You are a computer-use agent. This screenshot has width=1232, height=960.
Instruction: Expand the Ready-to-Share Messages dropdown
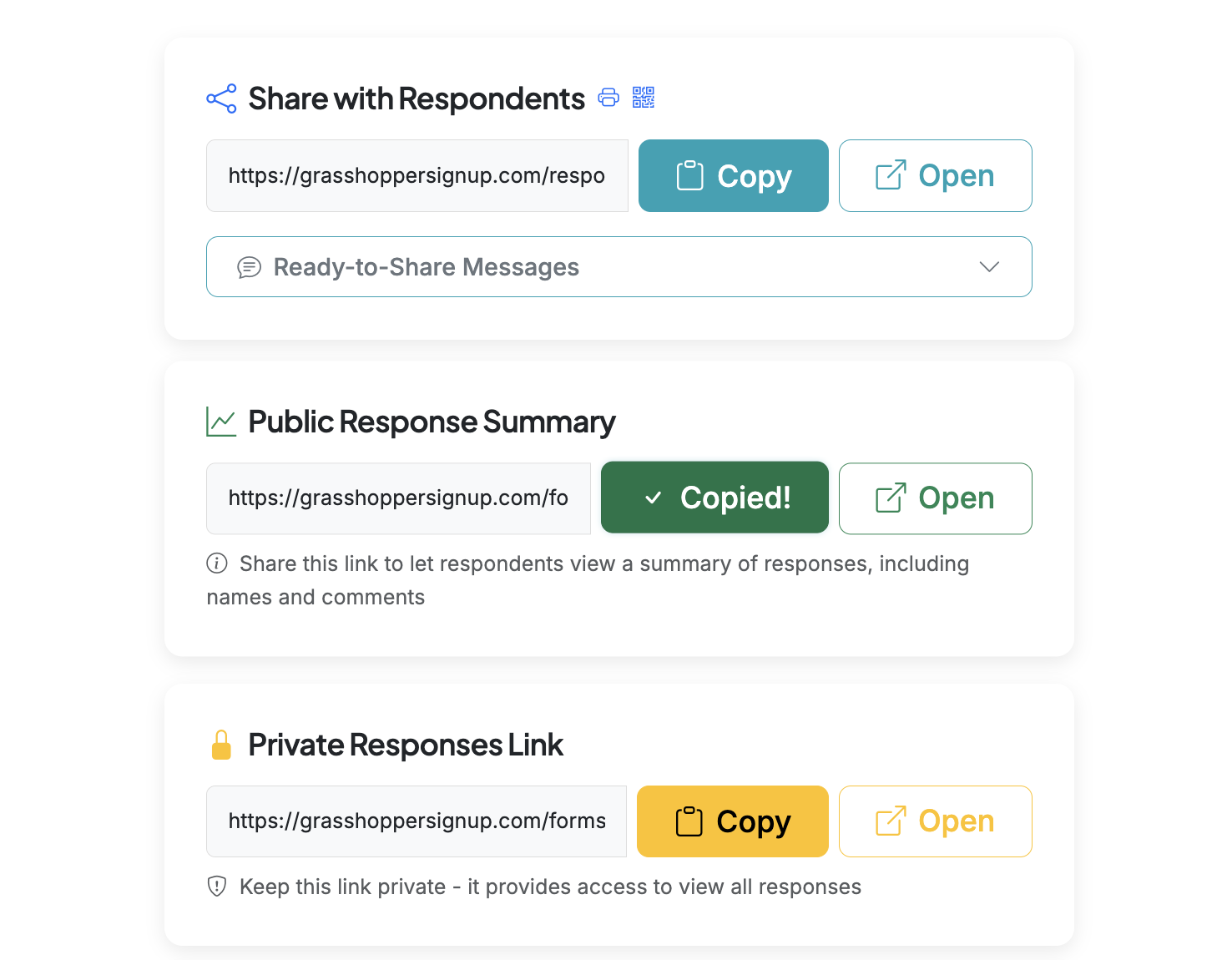(x=619, y=267)
